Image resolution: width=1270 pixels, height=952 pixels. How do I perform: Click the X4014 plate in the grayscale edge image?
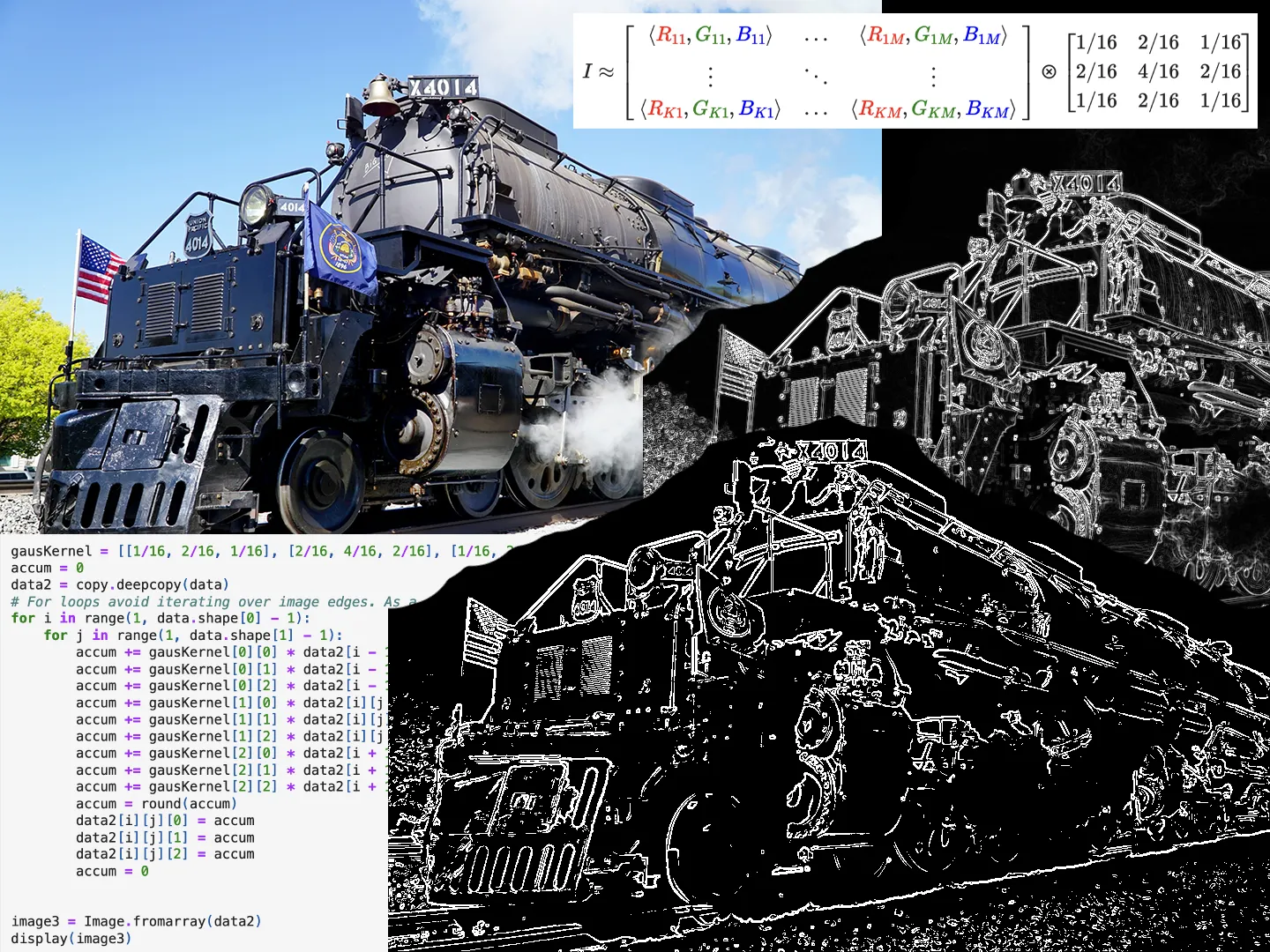click(x=1086, y=183)
